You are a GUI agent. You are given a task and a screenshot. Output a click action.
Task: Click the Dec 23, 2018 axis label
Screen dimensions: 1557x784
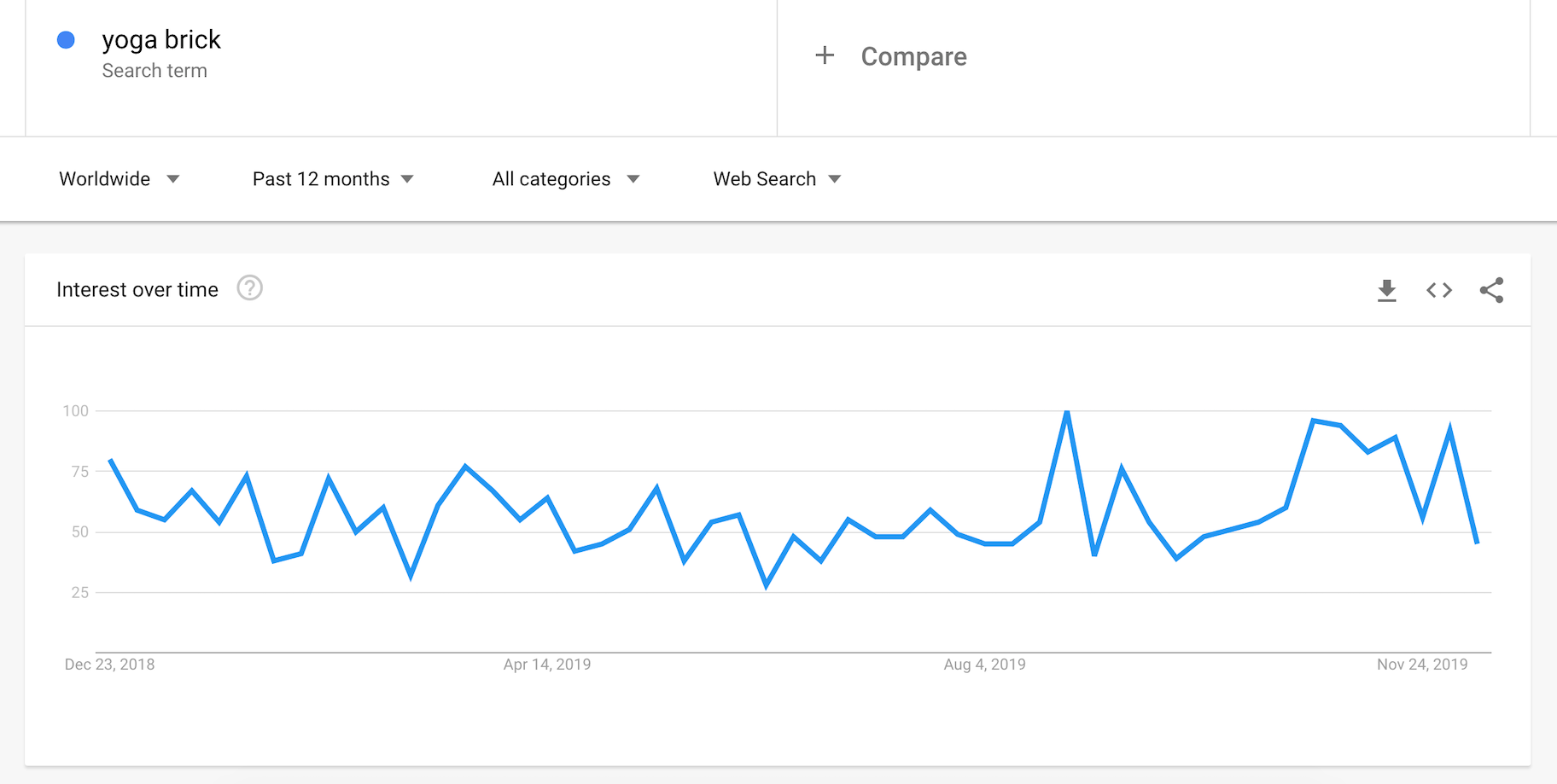pos(109,665)
